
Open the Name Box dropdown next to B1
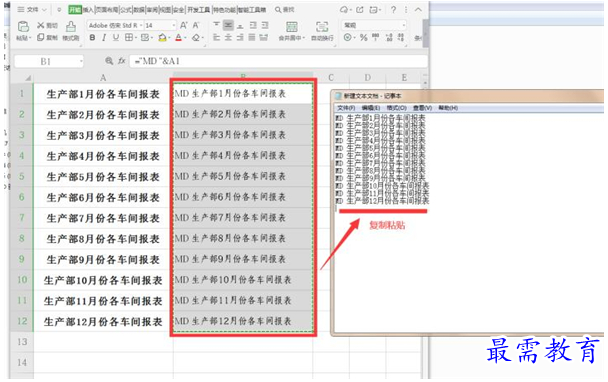pyautogui.click(x=81, y=61)
